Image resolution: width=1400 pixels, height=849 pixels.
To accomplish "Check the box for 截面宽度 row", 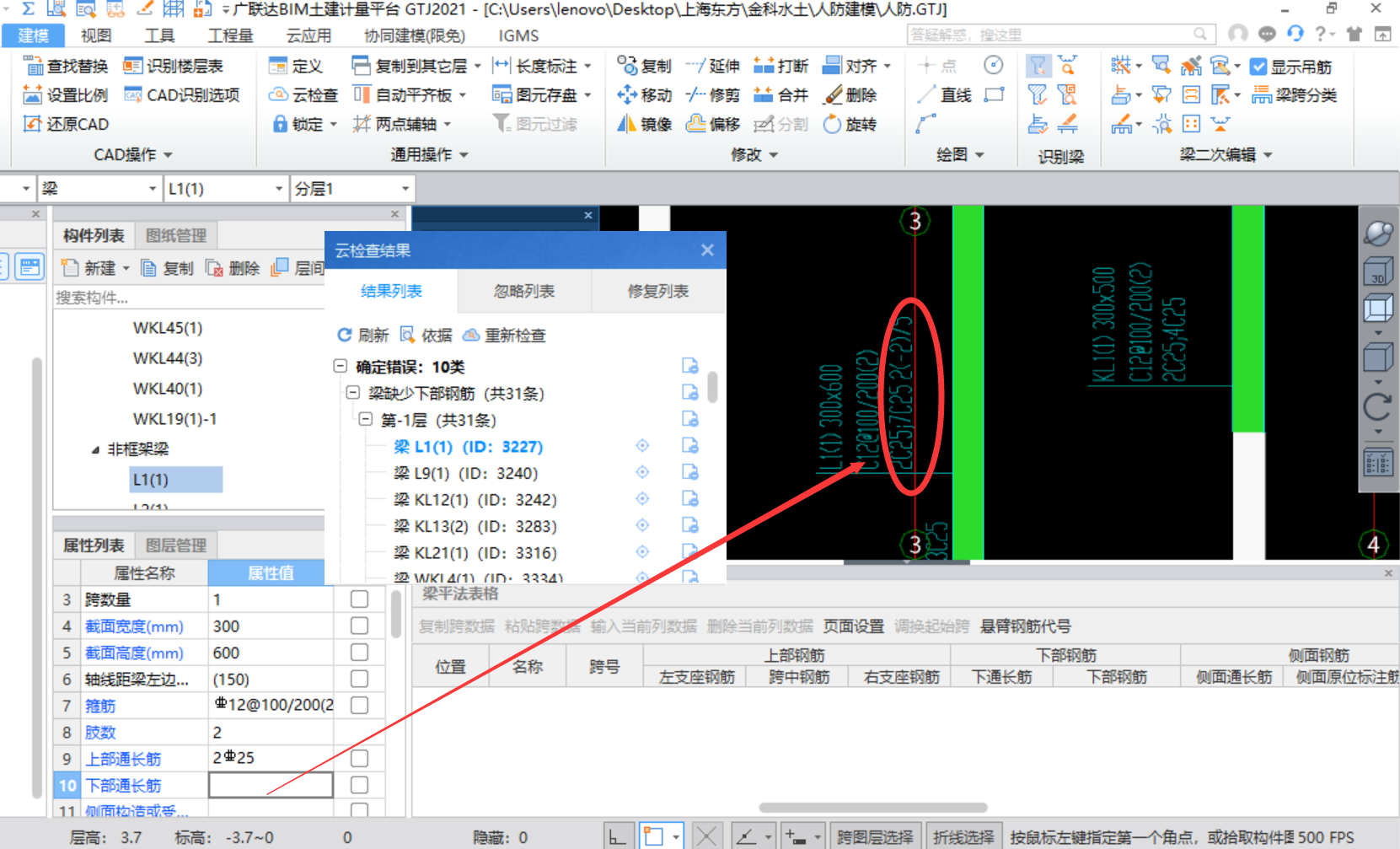I will pyautogui.click(x=359, y=626).
